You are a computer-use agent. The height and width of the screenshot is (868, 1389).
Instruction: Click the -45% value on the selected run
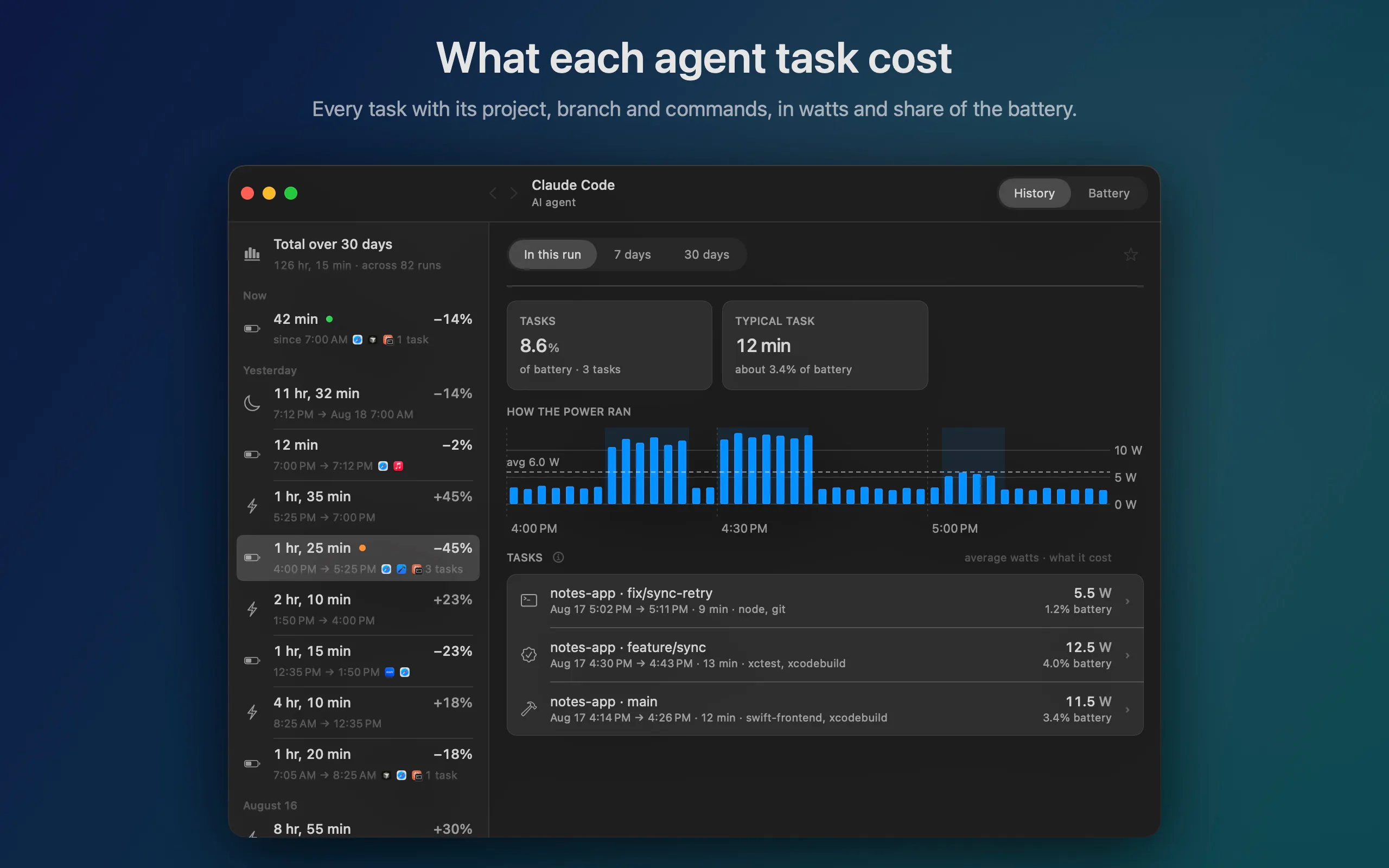453,548
